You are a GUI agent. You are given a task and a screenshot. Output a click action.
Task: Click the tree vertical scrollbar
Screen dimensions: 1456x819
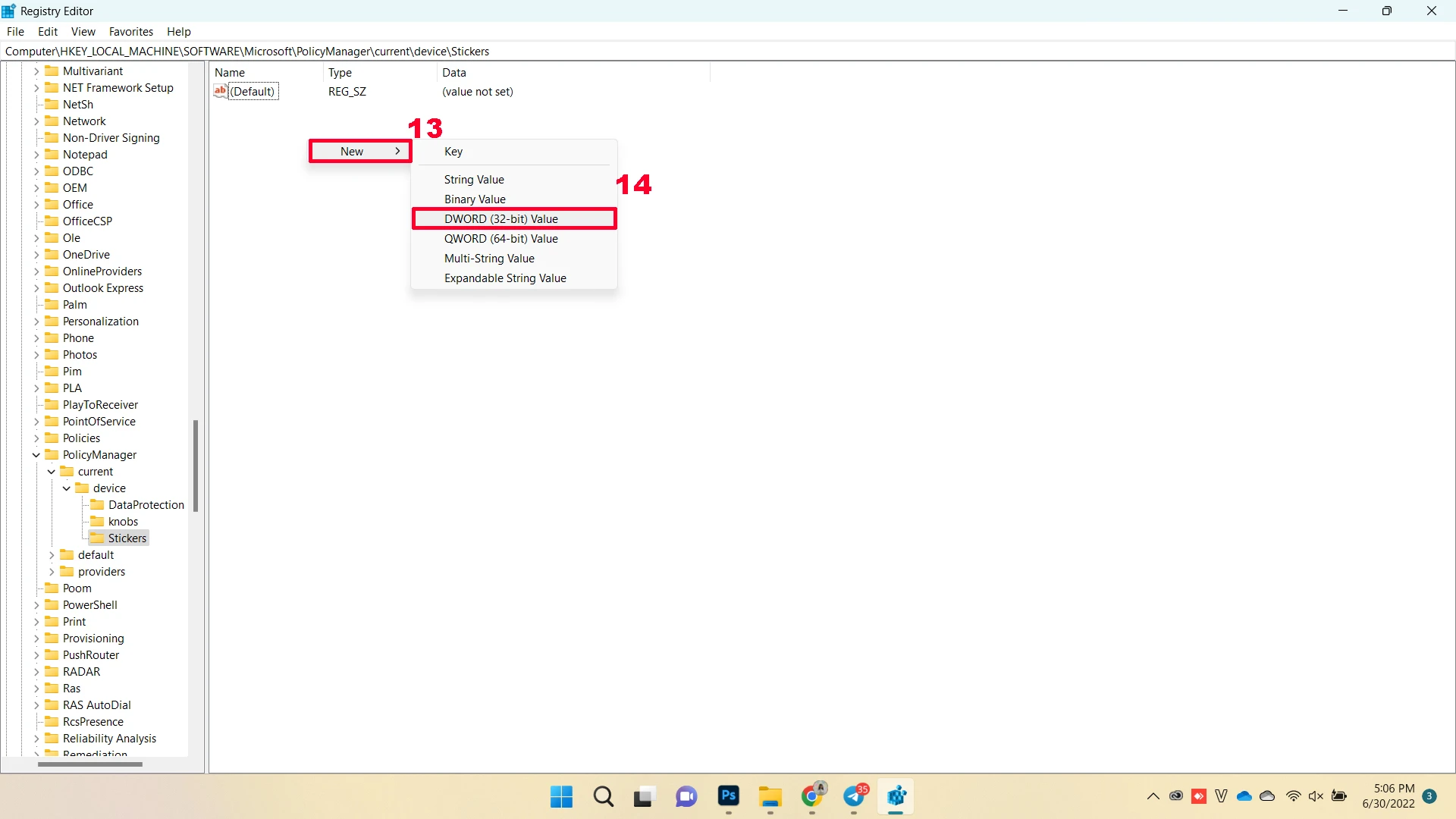[196, 466]
